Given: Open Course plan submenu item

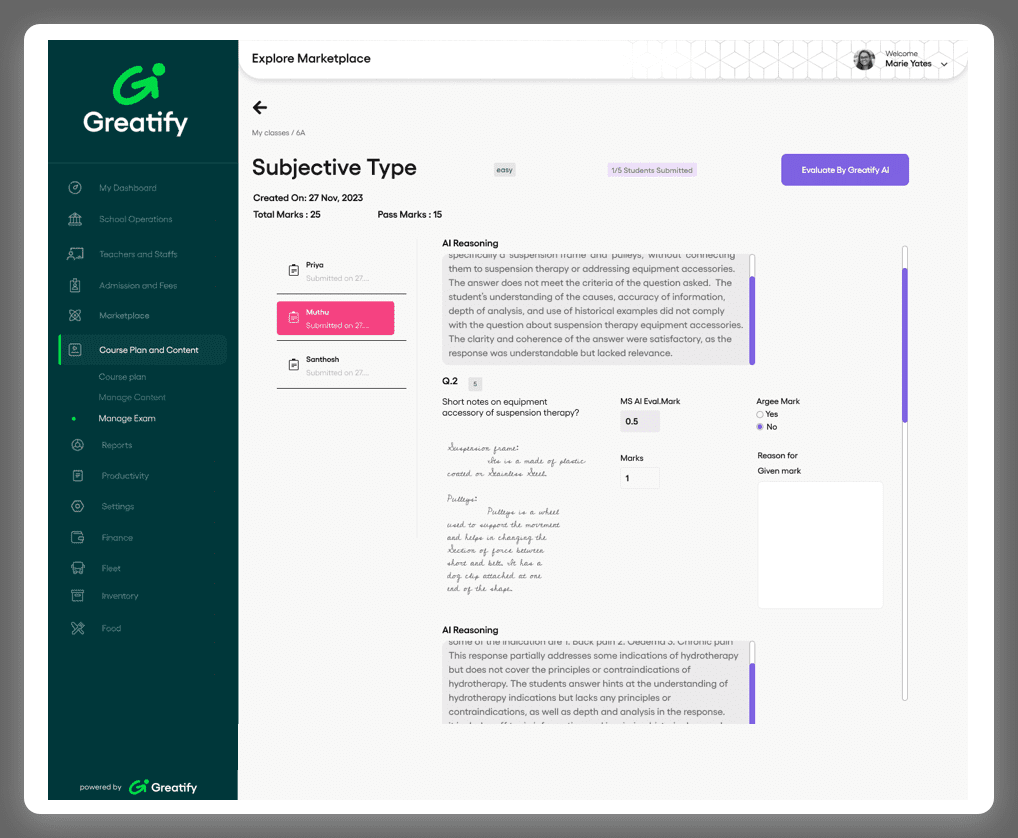Looking at the screenshot, I should (x=122, y=377).
